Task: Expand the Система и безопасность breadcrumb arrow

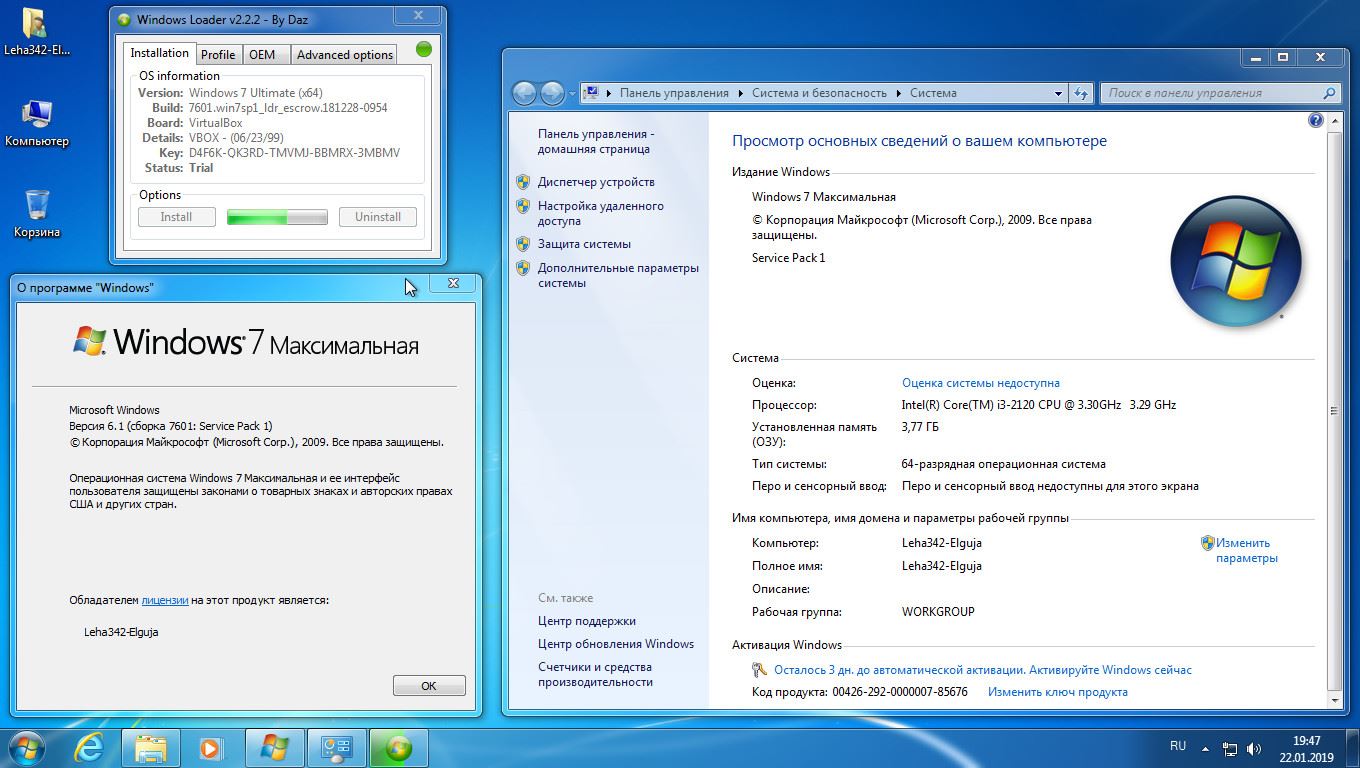Action: [898, 93]
